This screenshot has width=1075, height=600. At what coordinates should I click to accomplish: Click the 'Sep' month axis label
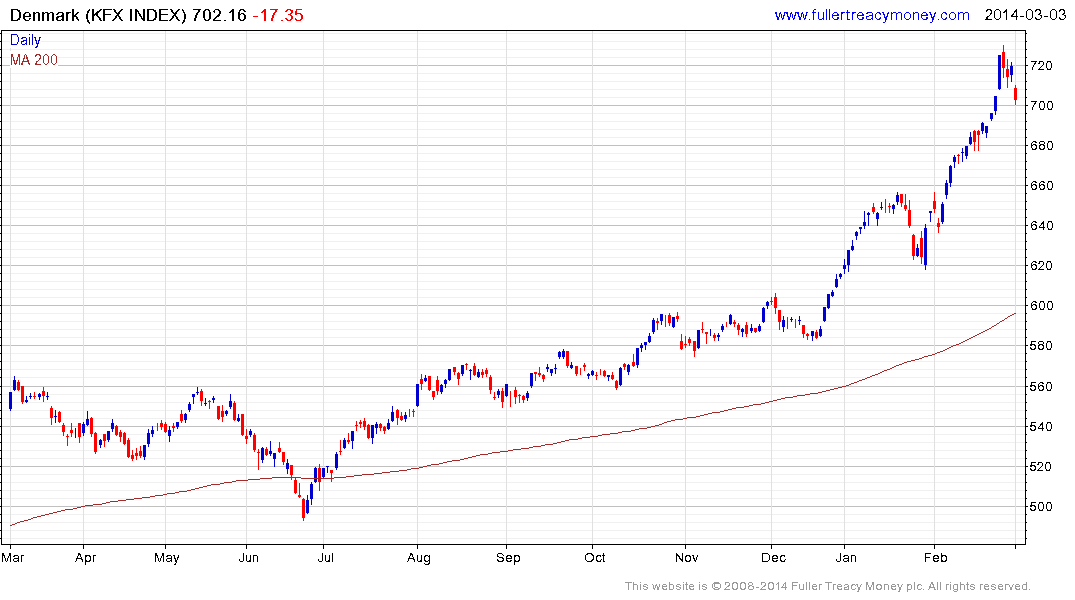pyautogui.click(x=508, y=557)
